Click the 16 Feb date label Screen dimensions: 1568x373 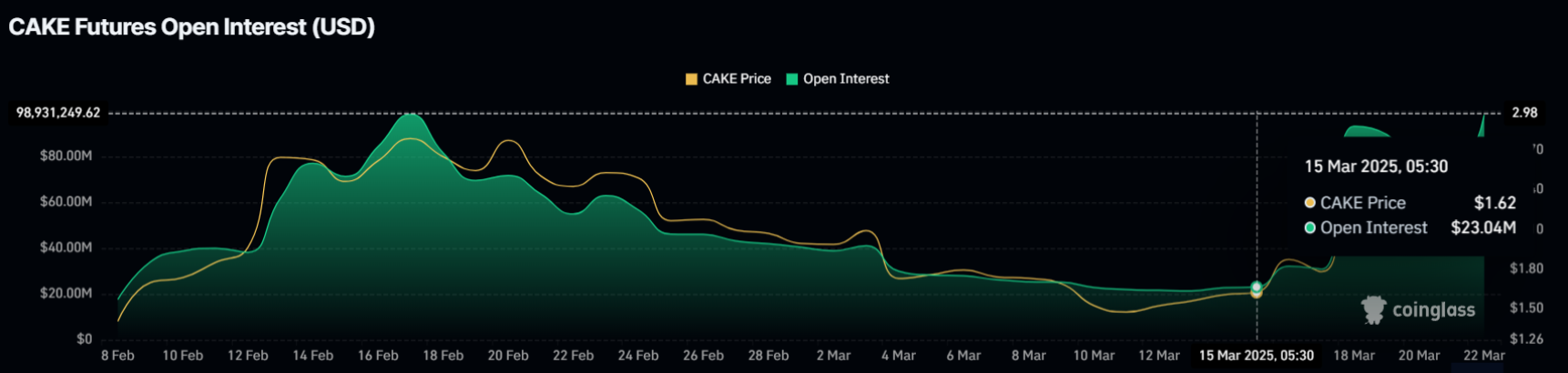(378, 356)
